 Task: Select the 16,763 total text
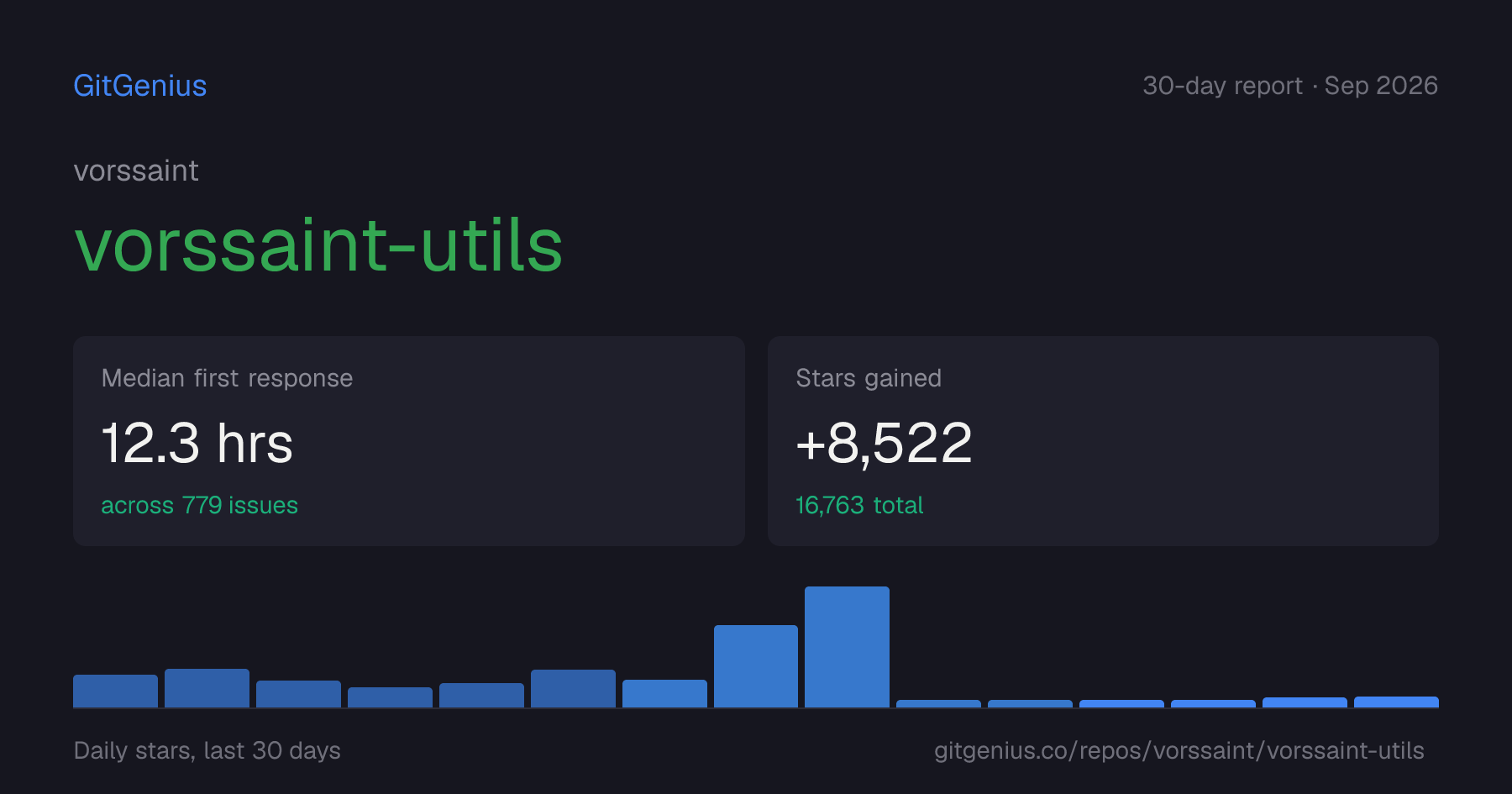pos(859,505)
